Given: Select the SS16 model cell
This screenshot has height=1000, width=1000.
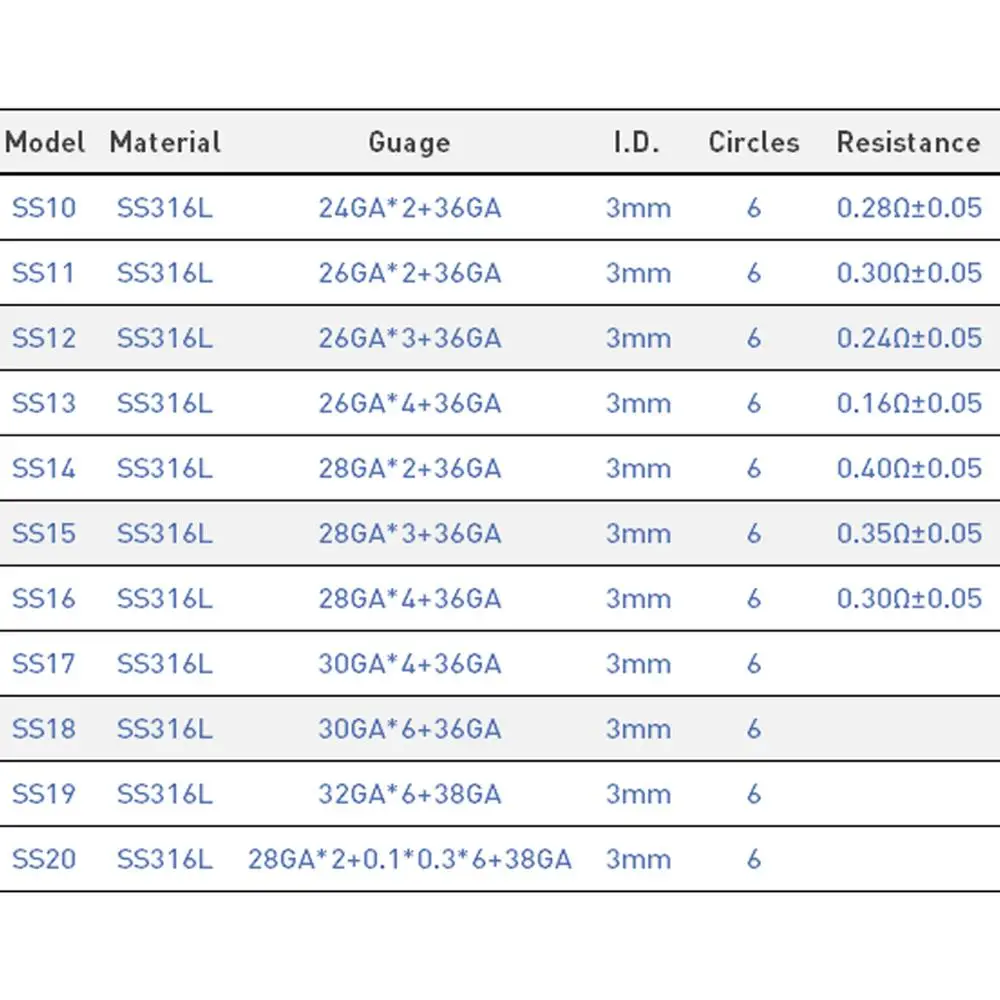Looking at the screenshot, I should 44,598.
